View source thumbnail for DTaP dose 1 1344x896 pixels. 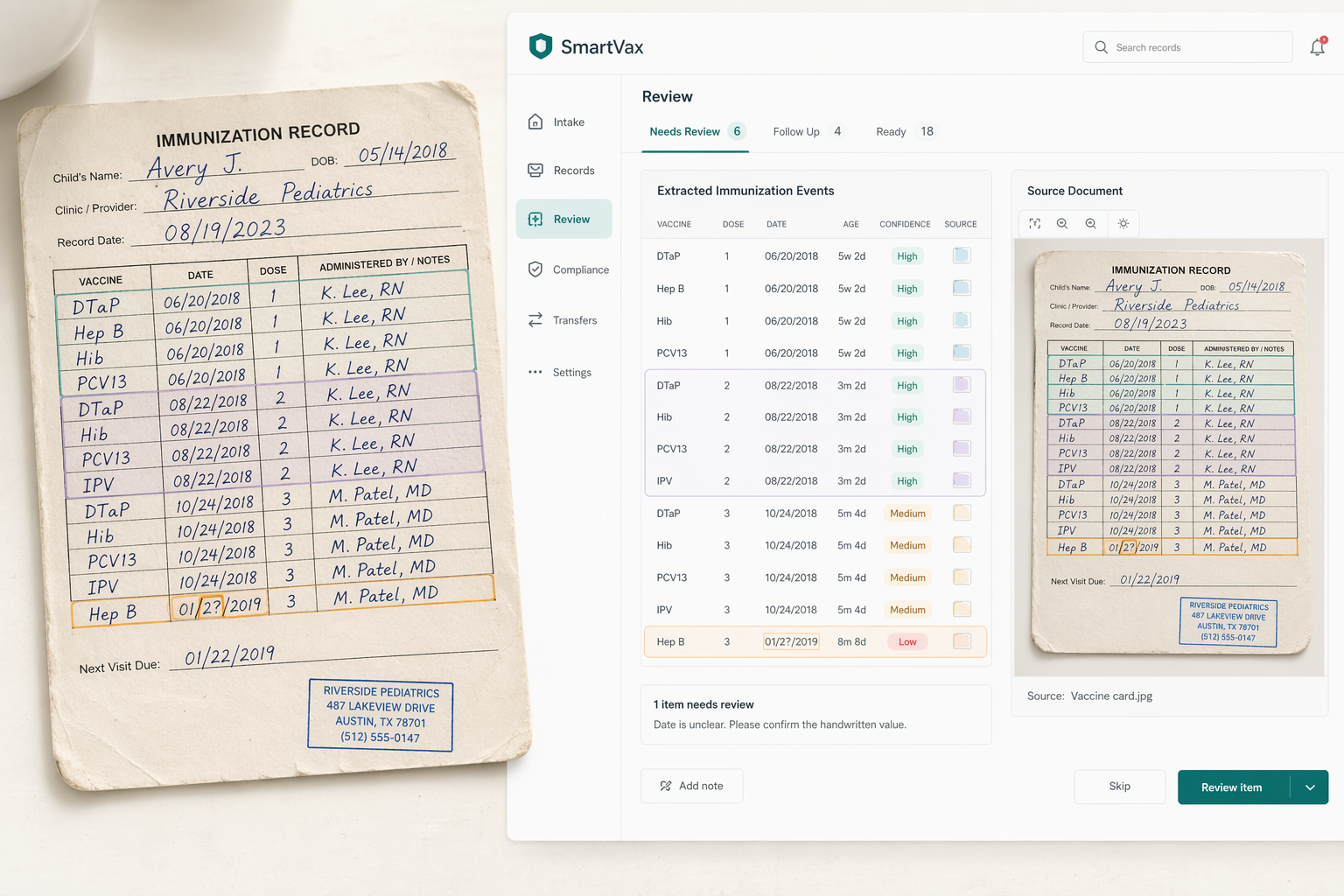click(x=961, y=255)
